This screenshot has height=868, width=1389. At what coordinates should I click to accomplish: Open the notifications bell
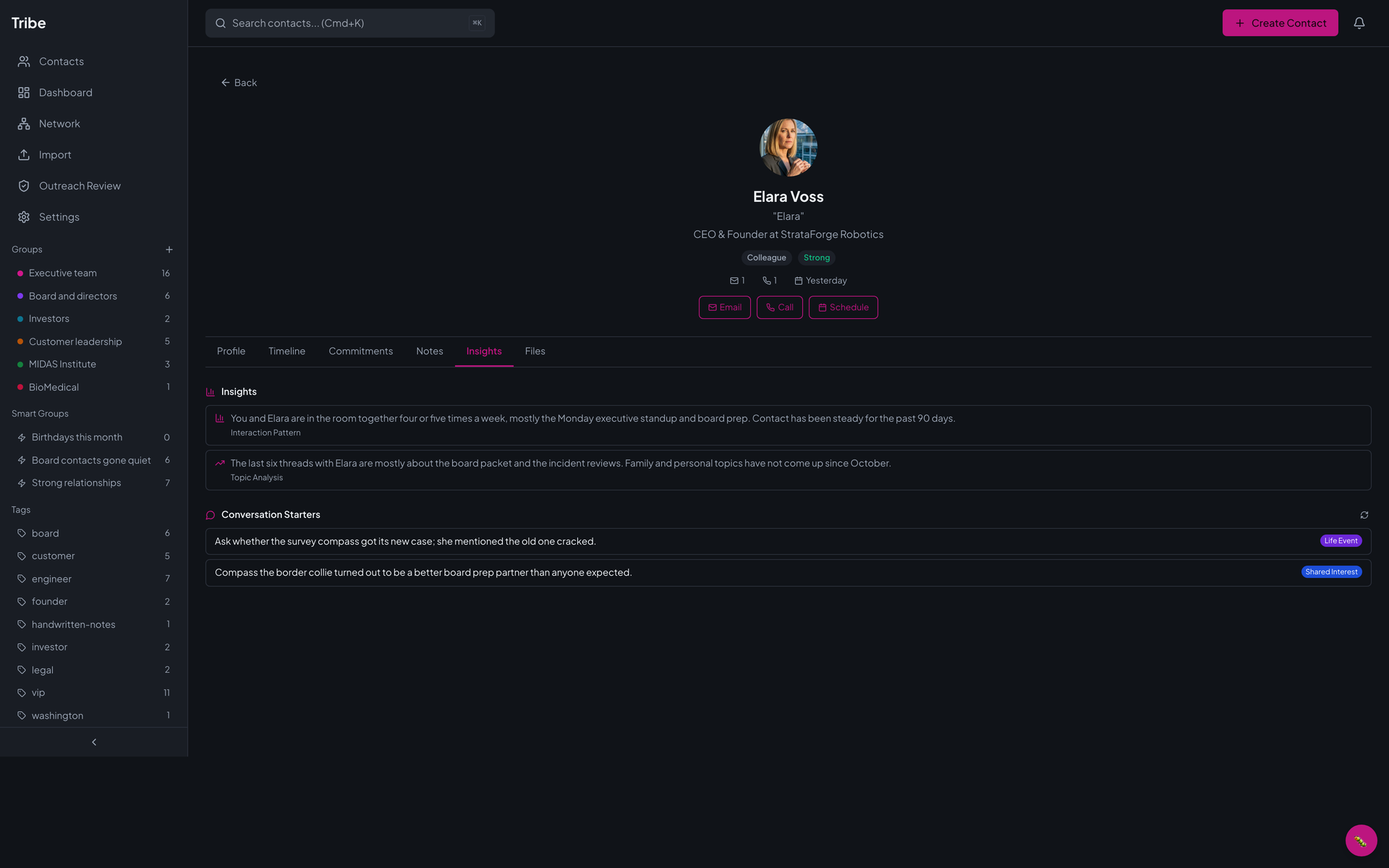coord(1359,23)
